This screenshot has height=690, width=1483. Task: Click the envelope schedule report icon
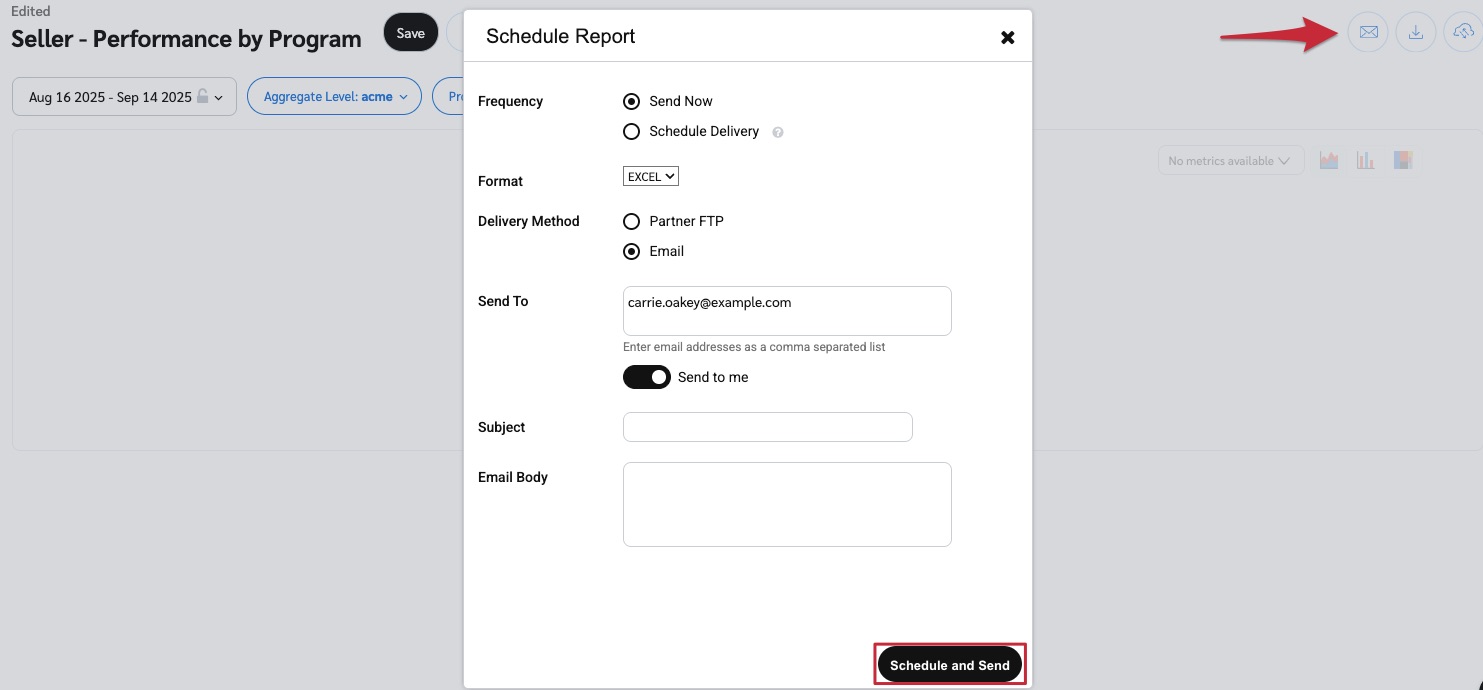coord(1368,33)
